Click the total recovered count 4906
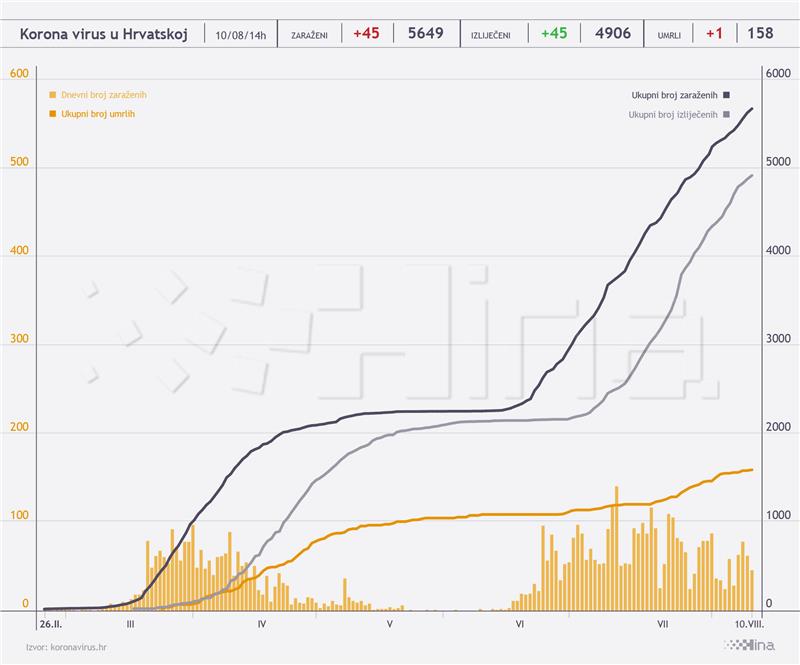This screenshot has height=665, width=800. pyautogui.click(x=613, y=33)
